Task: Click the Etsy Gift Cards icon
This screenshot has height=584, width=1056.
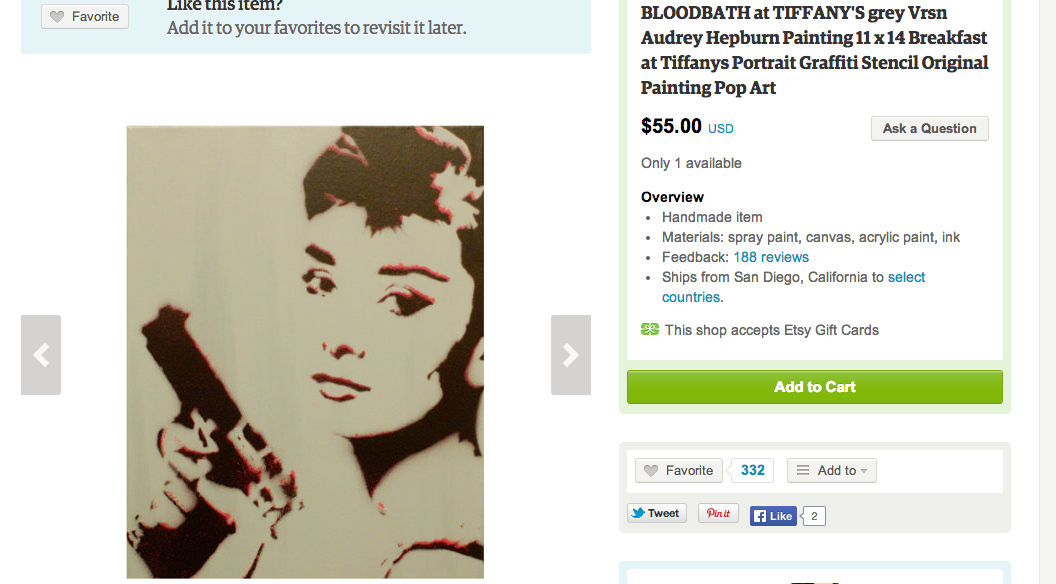Action: (x=650, y=329)
